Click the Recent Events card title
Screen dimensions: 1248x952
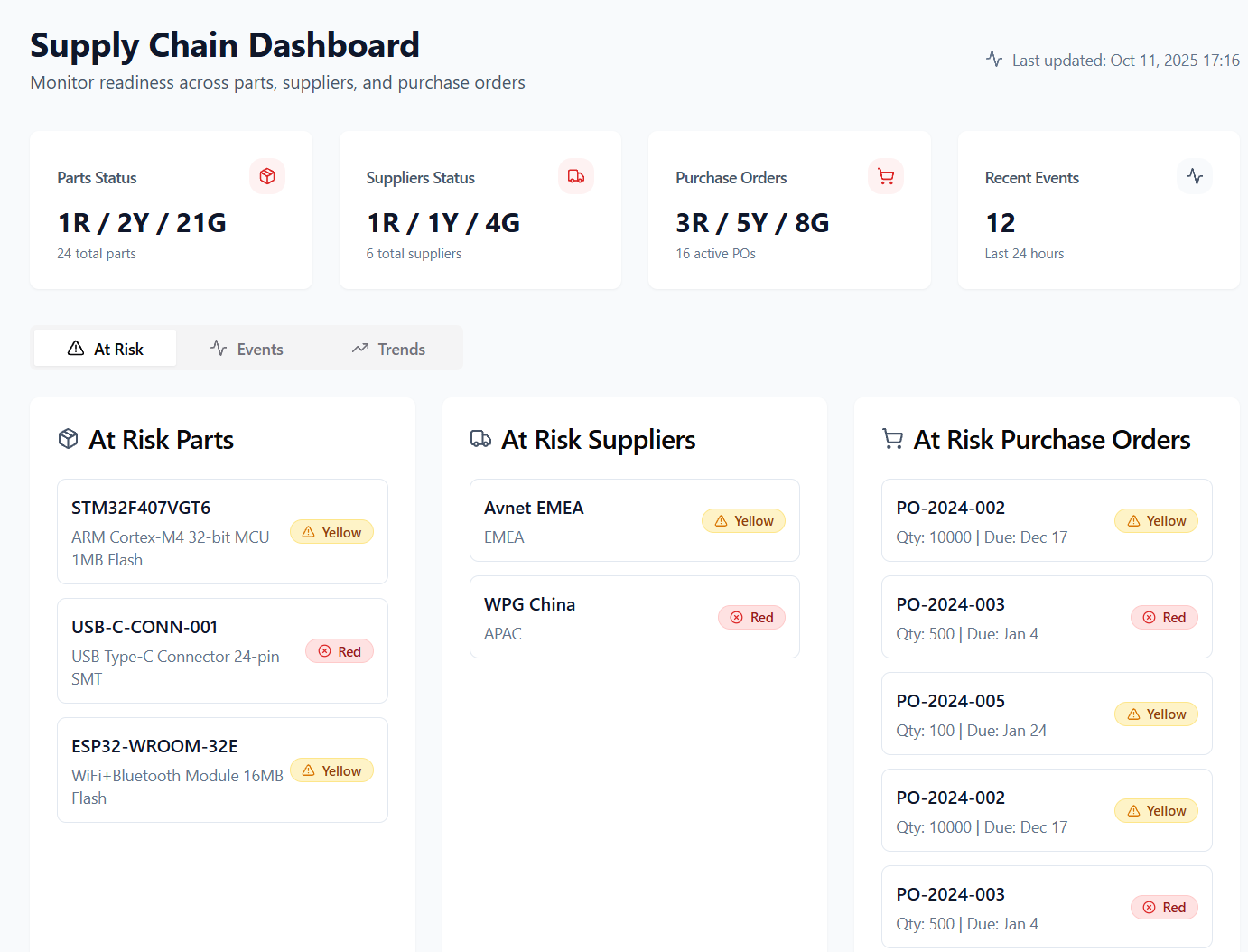[1031, 177]
